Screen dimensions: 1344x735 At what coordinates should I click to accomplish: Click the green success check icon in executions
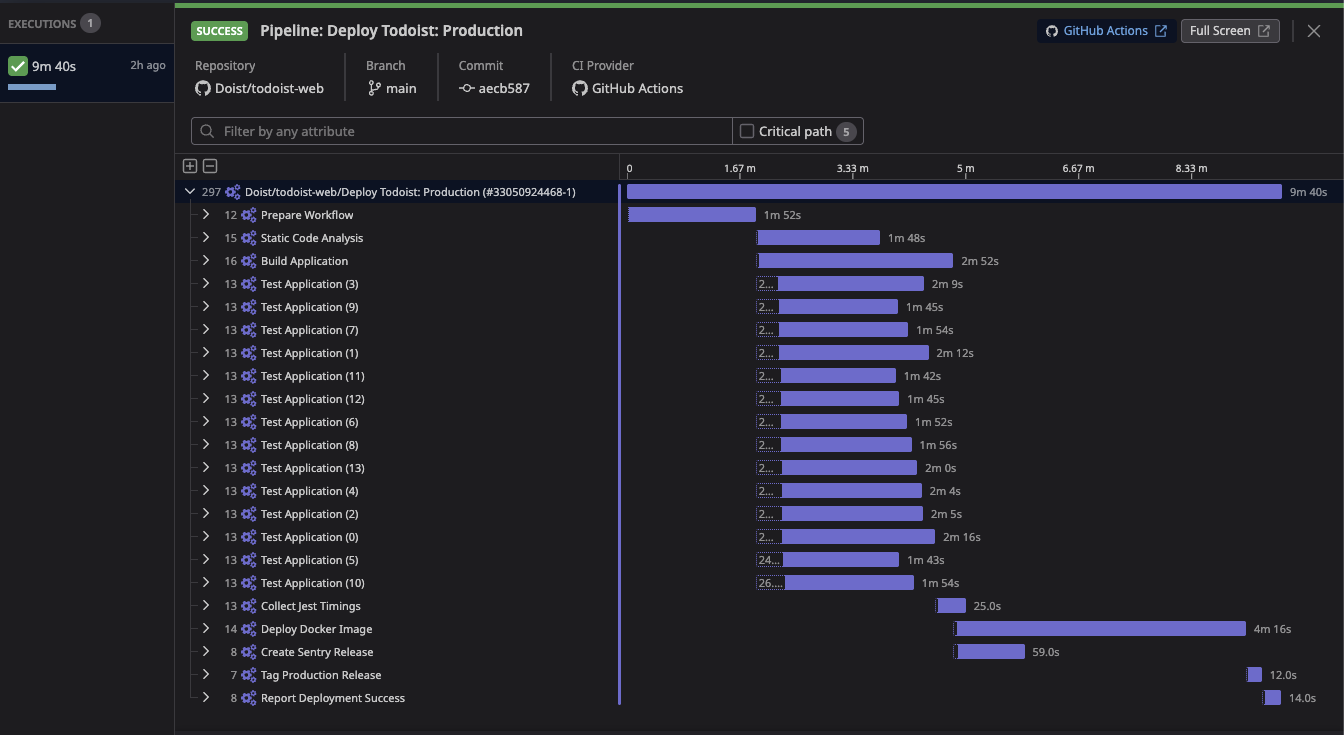(x=17, y=66)
